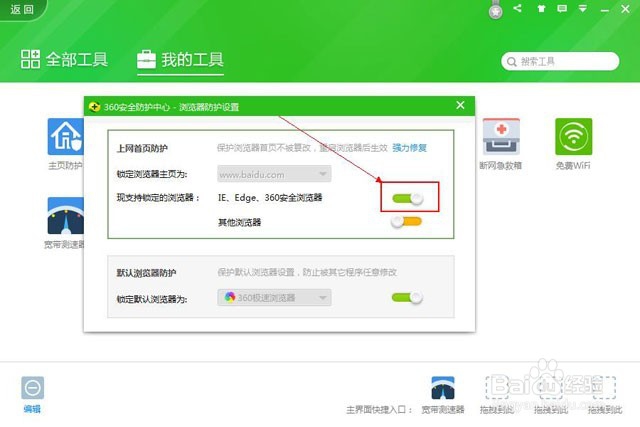640x427 pixels.
Task: Open the skin shirt icon
Action: pos(541,9)
